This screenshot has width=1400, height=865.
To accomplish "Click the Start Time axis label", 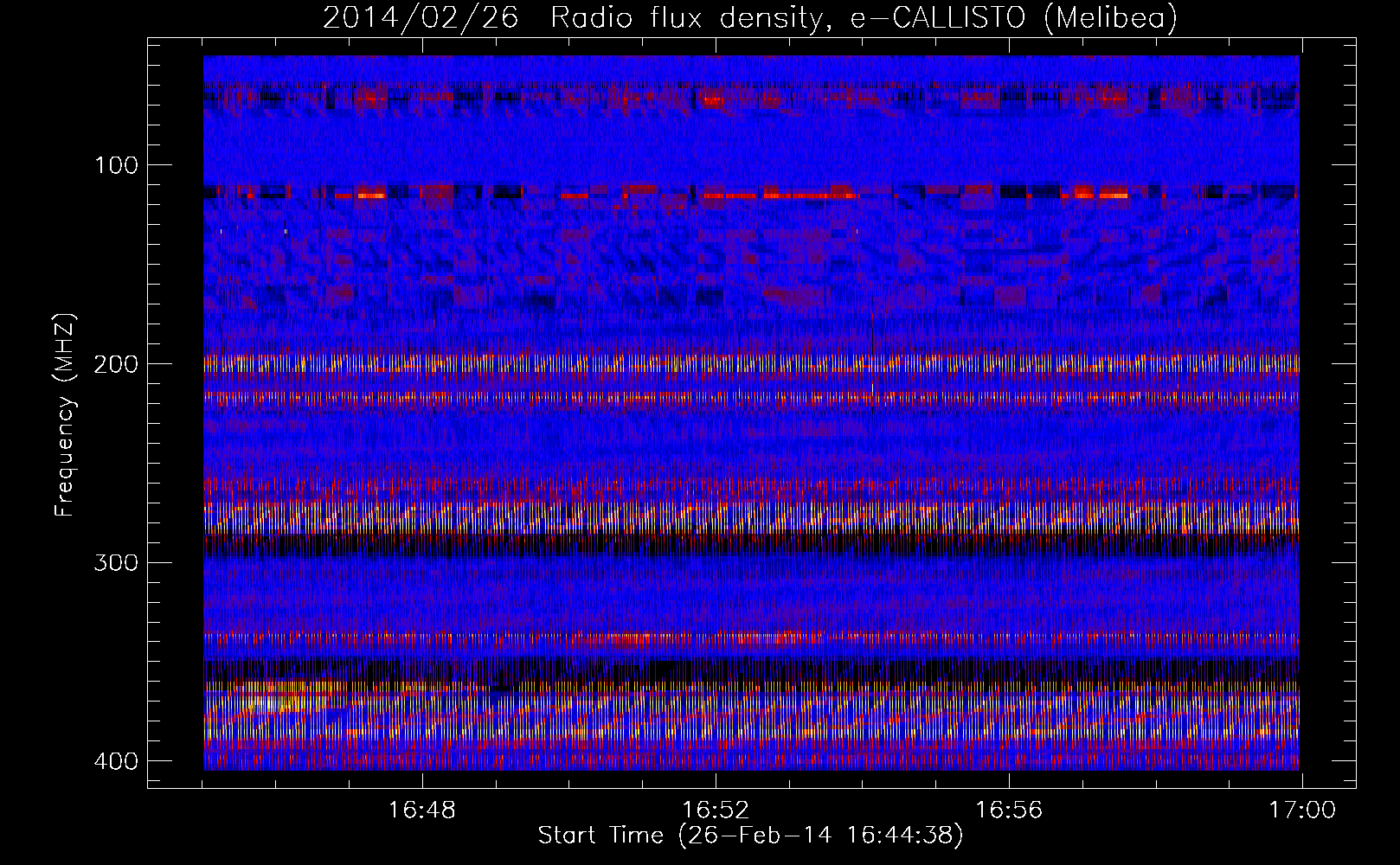I will (750, 836).
